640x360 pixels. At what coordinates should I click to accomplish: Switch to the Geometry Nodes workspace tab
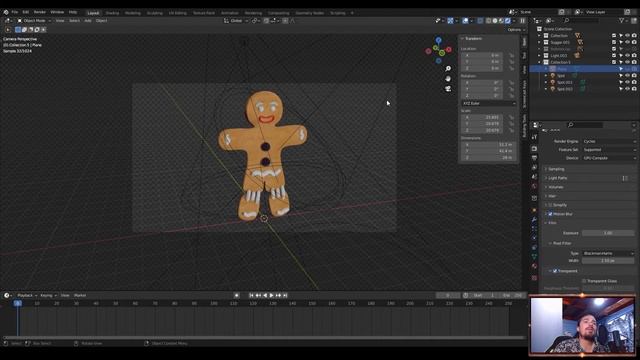[x=309, y=13]
